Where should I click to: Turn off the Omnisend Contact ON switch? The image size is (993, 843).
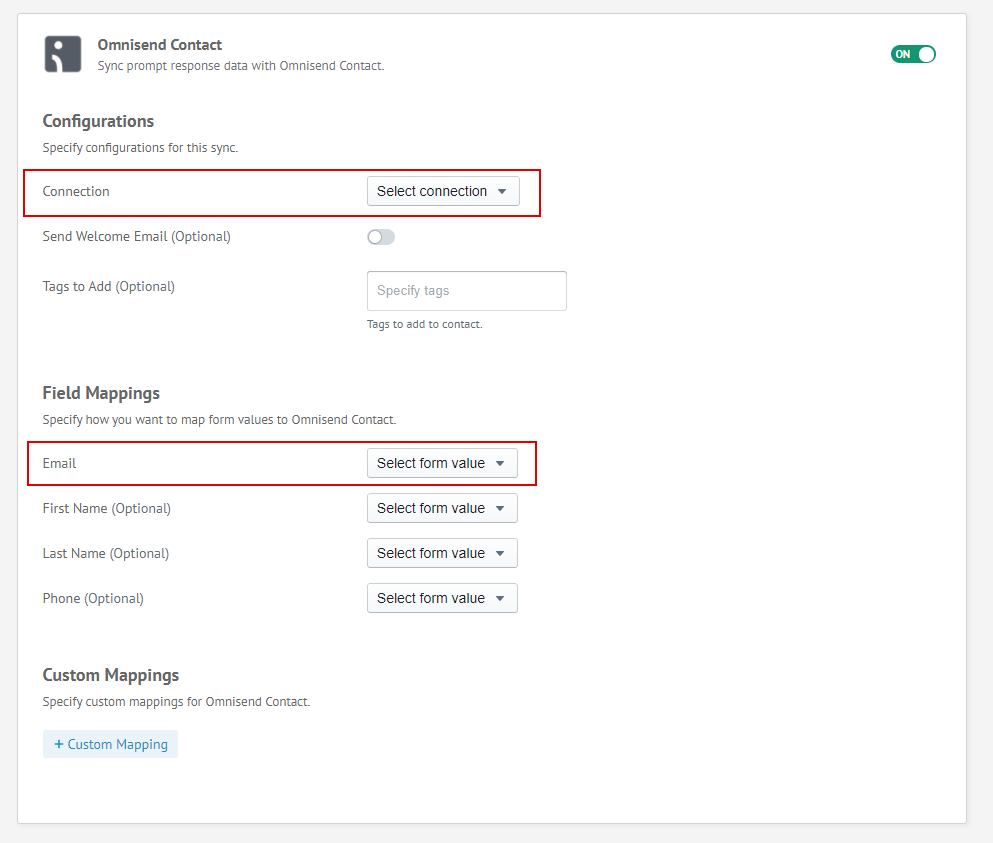(x=913, y=54)
